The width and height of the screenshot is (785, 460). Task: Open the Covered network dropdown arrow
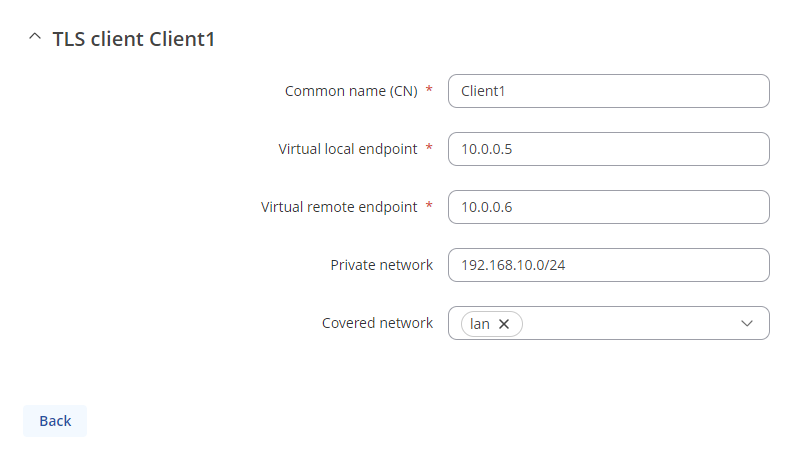pos(747,324)
